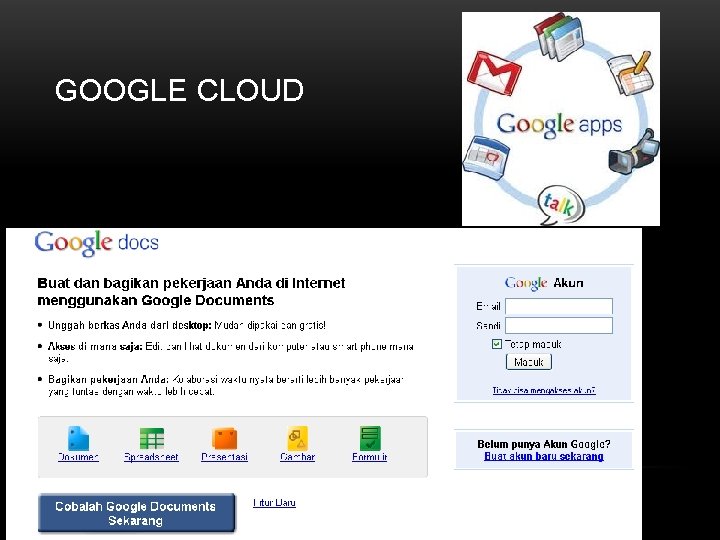Toggle the Tetap masuk checkbox
This screenshot has width=720, height=540.
[496, 344]
